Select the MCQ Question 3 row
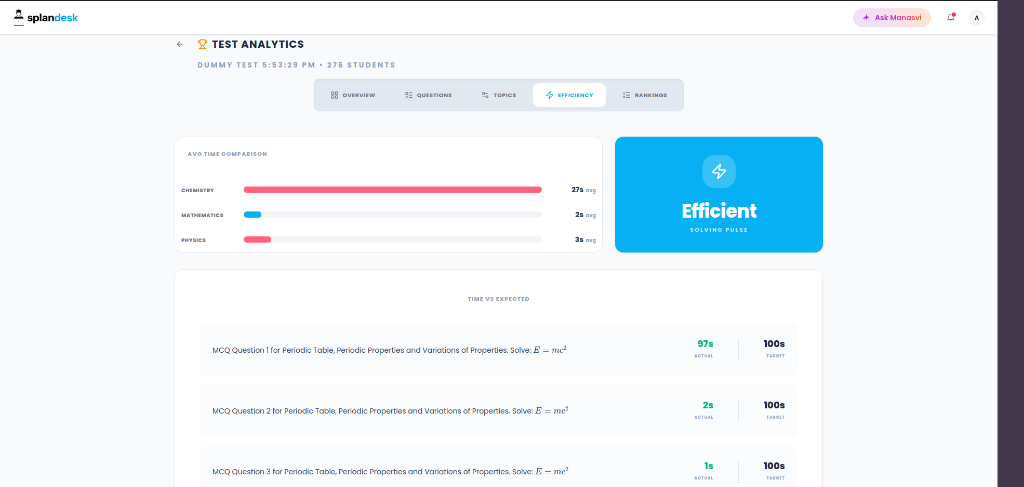Screen dimensions: 1024x487 coord(498,467)
